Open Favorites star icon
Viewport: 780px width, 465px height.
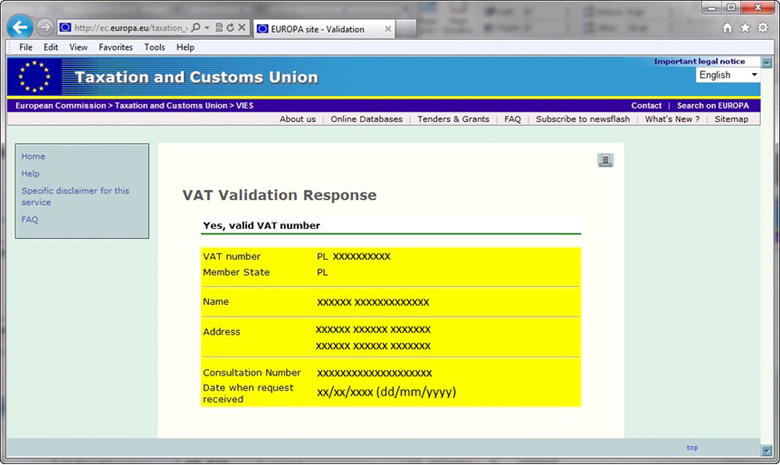(745, 28)
